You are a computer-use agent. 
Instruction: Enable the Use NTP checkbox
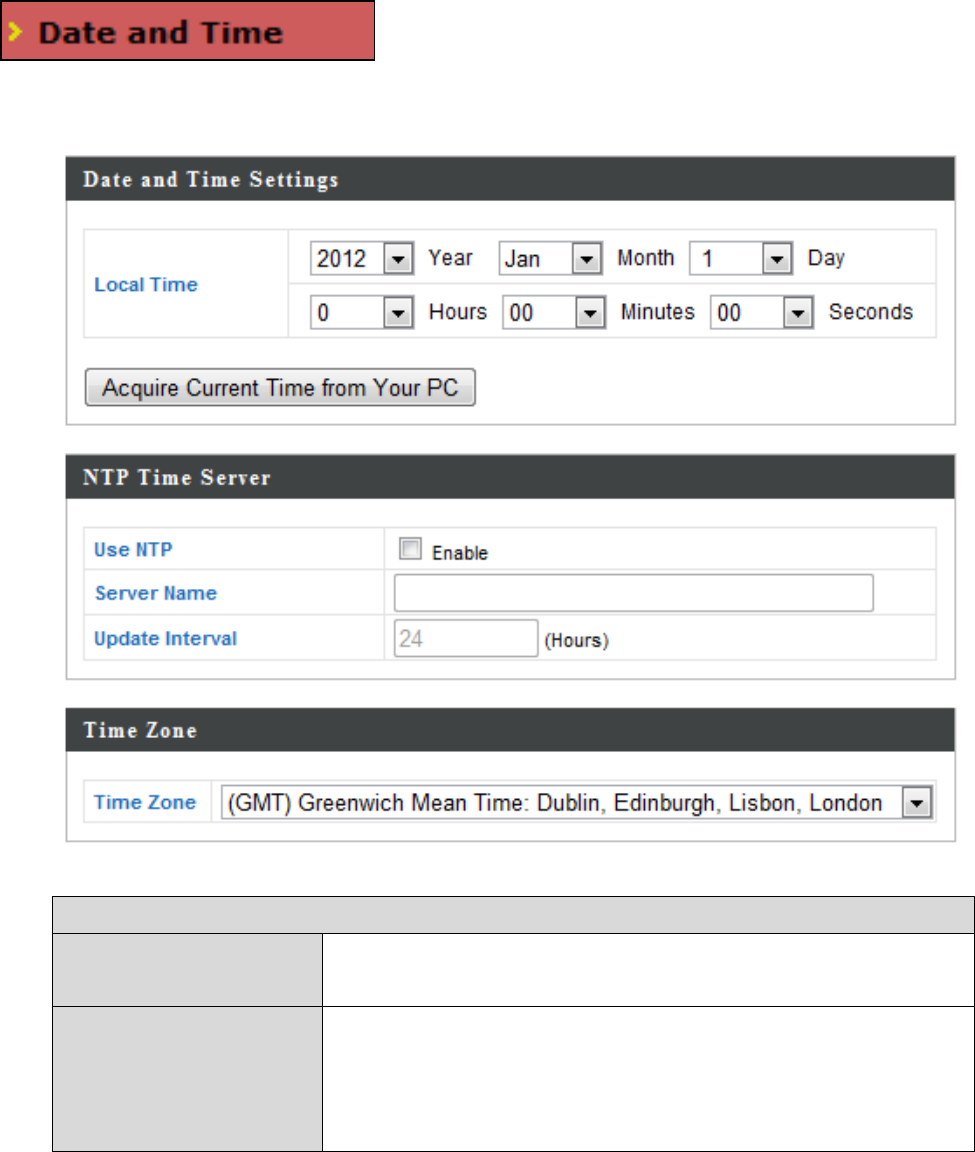click(410, 549)
